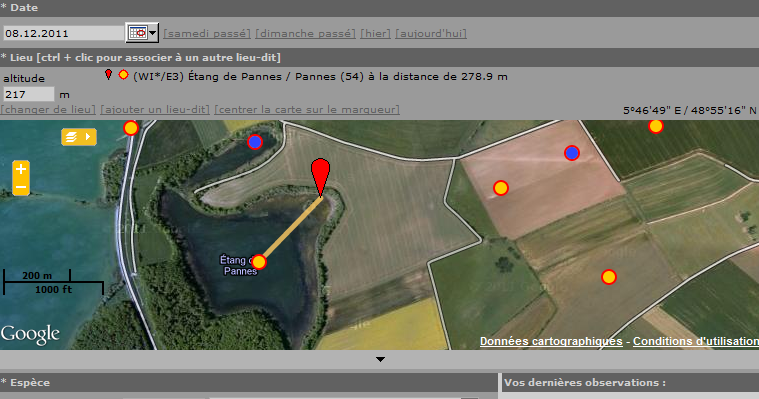Click the Étang de Pannes place description text
Screen dimensions: 759x399
320,77
